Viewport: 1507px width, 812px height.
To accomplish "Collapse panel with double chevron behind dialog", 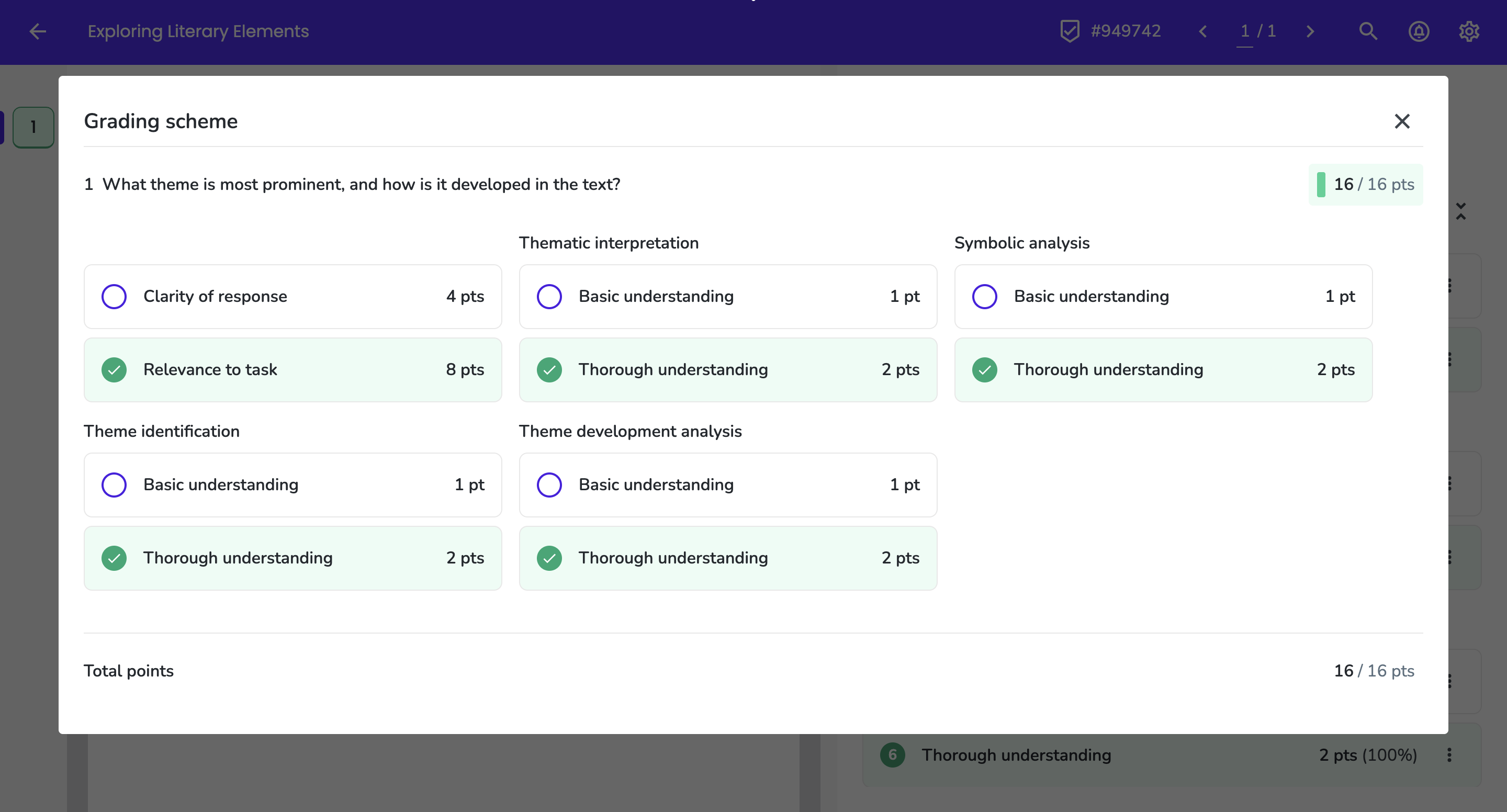I will click(1461, 211).
